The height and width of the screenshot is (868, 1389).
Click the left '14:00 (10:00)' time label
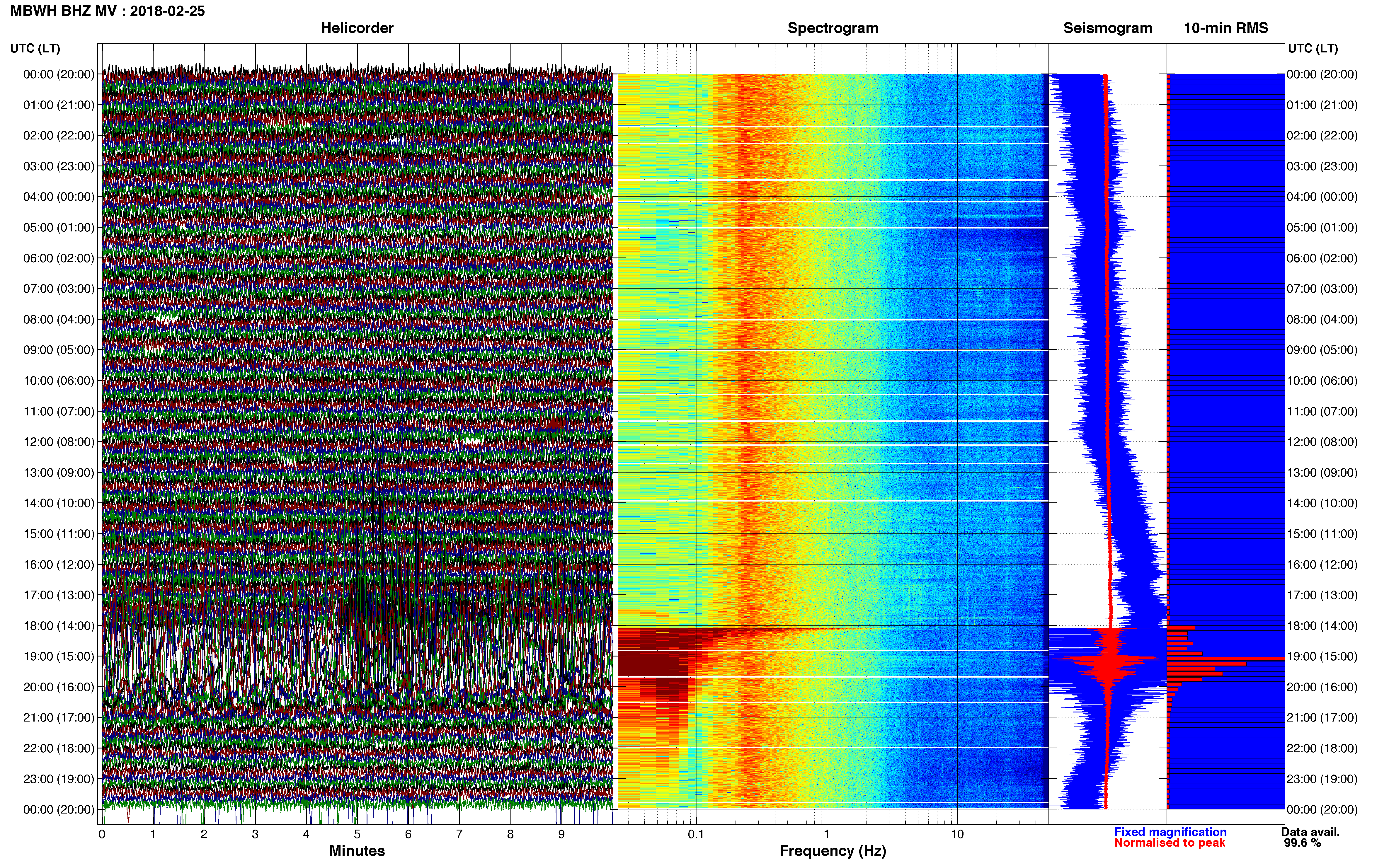click(59, 504)
